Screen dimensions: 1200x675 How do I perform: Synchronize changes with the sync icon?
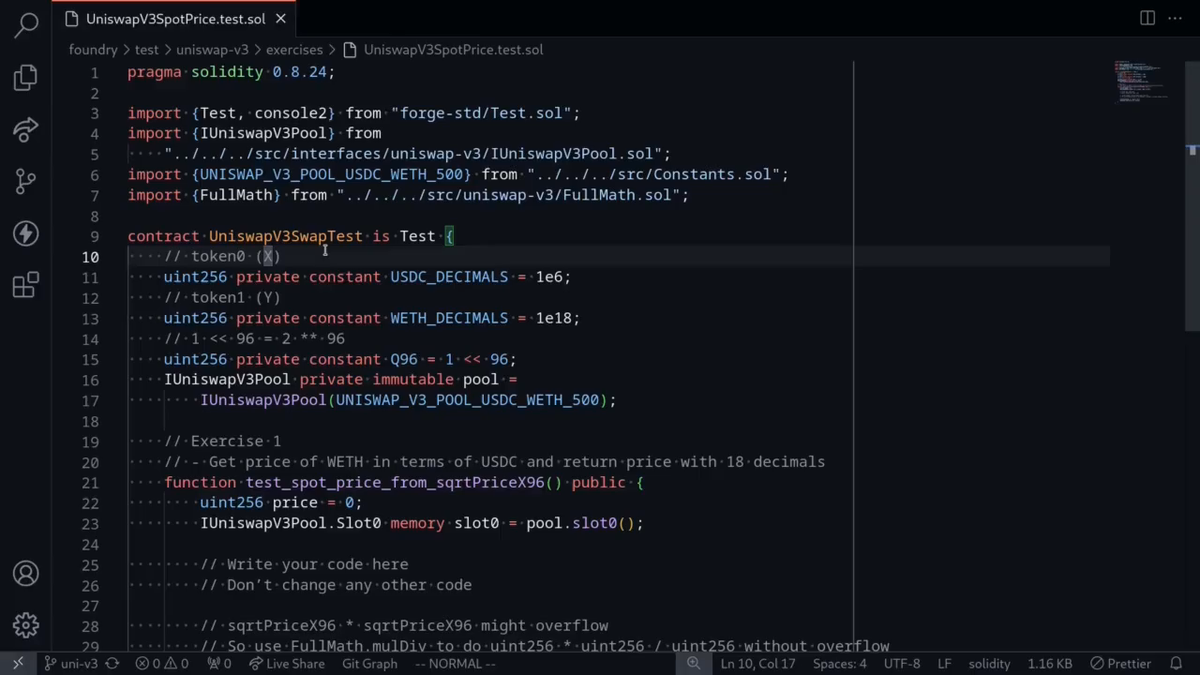coord(112,663)
